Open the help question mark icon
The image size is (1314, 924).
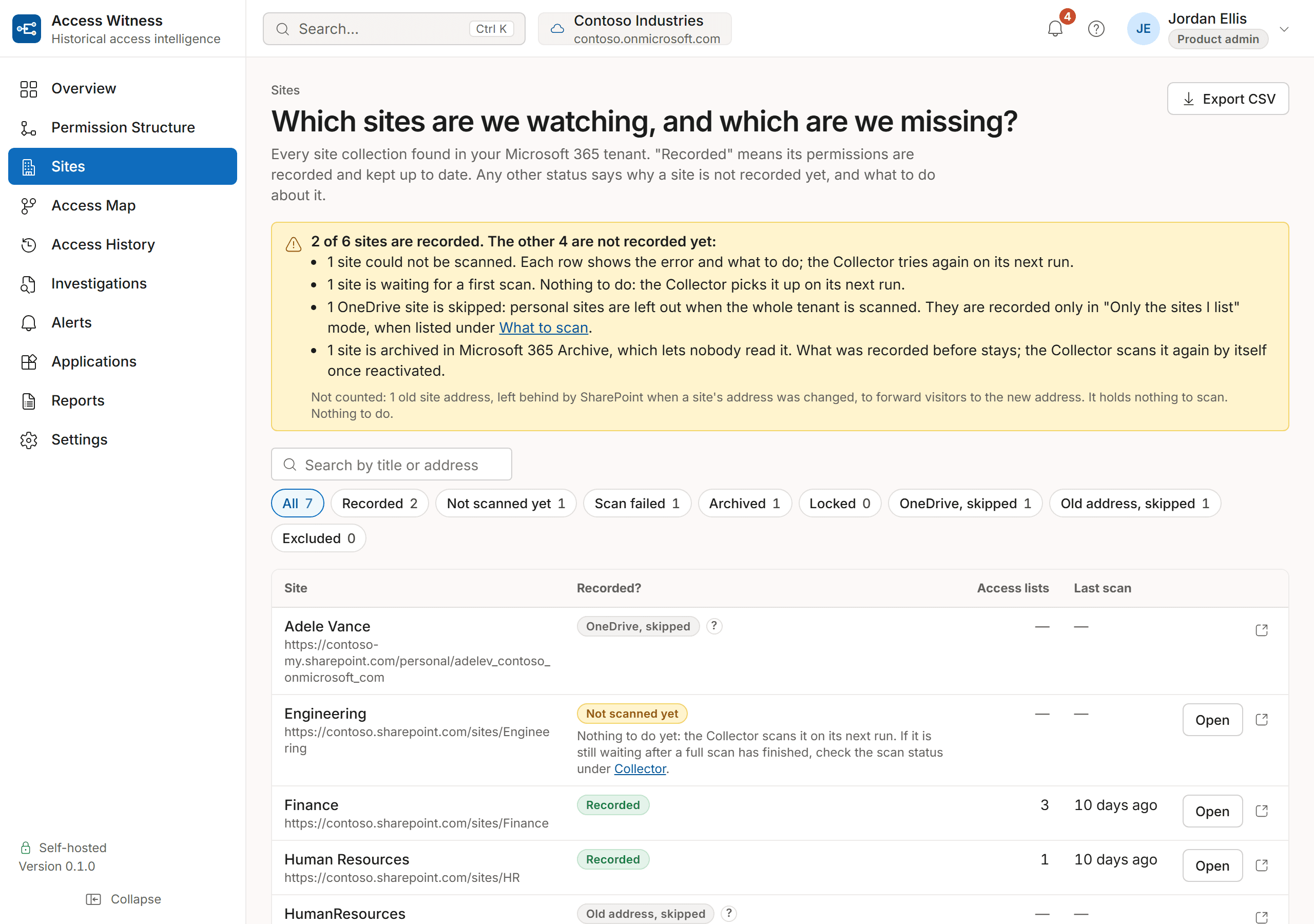point(1096,29)
